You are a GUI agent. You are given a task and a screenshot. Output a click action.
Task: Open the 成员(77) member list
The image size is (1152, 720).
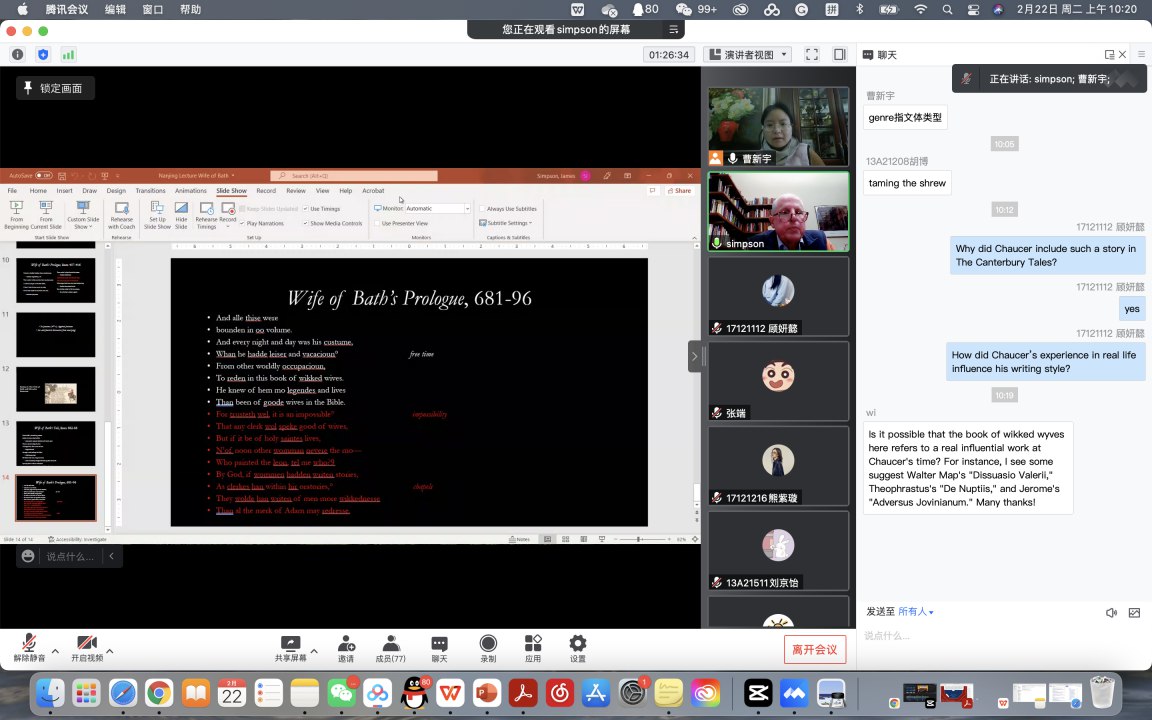(x=390, y=647)
